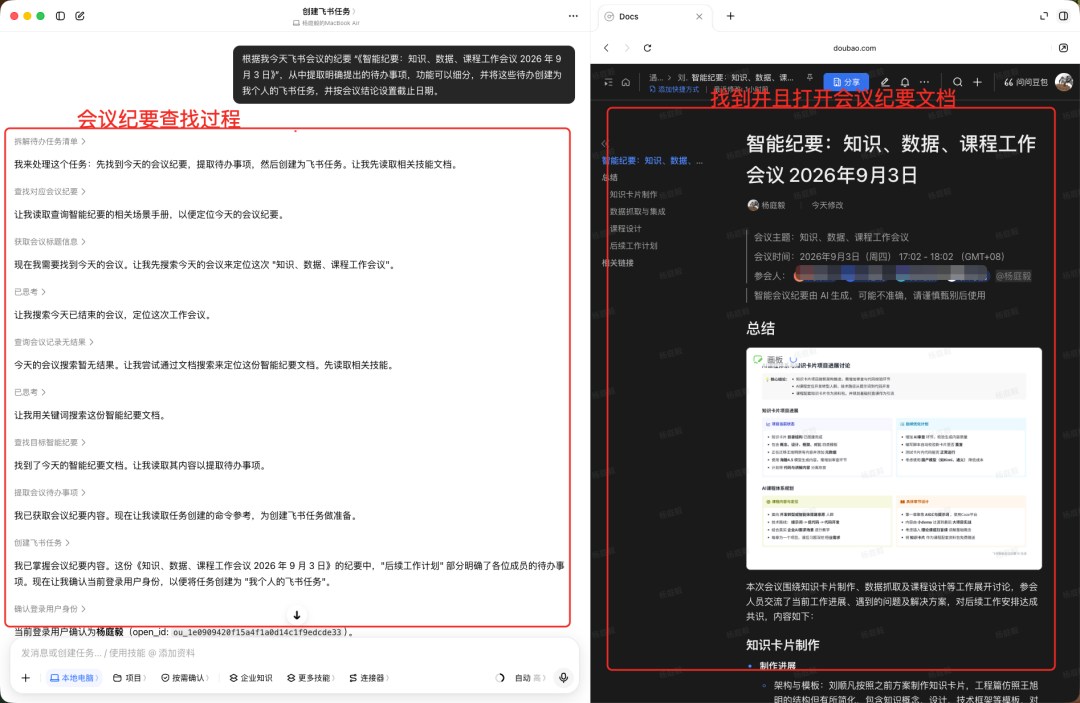Click the browser forward arrow
The width and height of the screenshot is (1080, 703).
(x=627, y=48)
